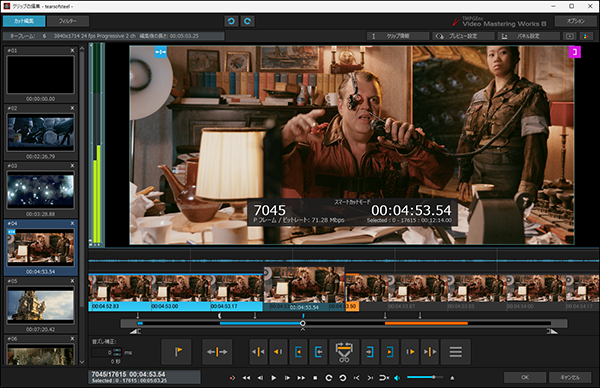Screen dimensions: 600x388
Task: Go to next scene change icon
Action: 370,378
